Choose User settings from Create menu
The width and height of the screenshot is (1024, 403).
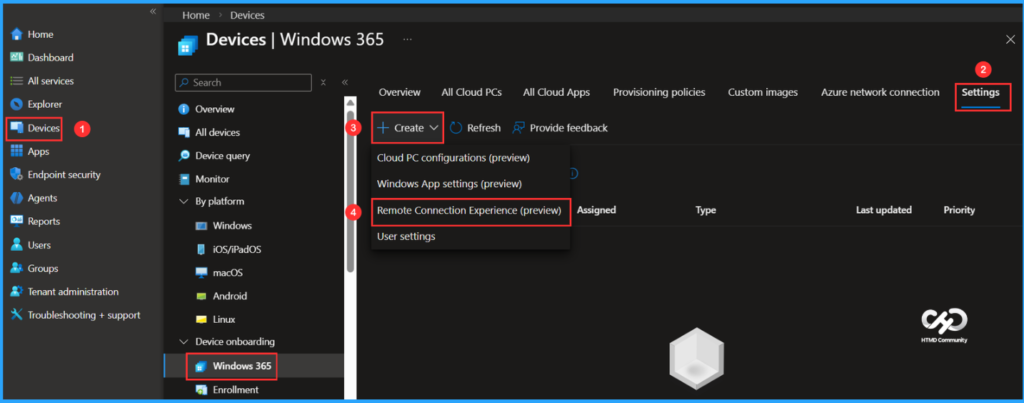[x=471, y=236]
